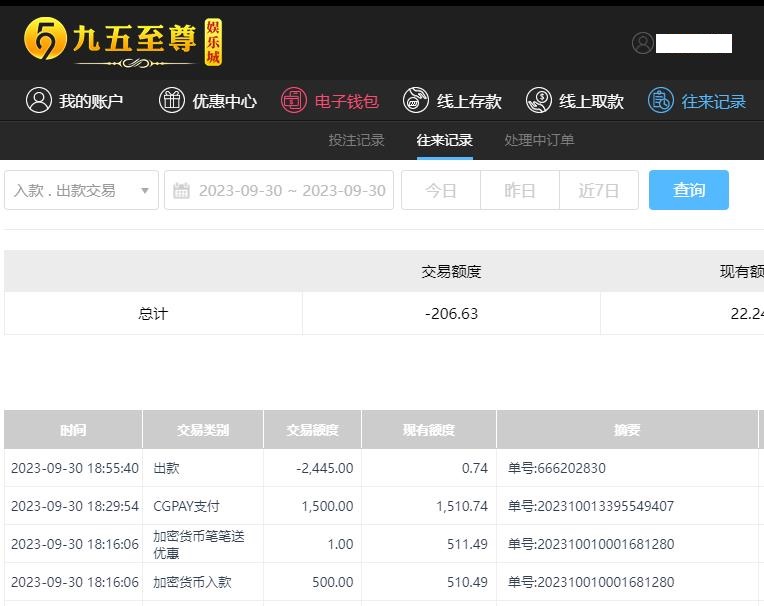This screenshot has height=606, width=764.
Task: Select total amount -206.63 cell
Action: (x=451, y=313)
